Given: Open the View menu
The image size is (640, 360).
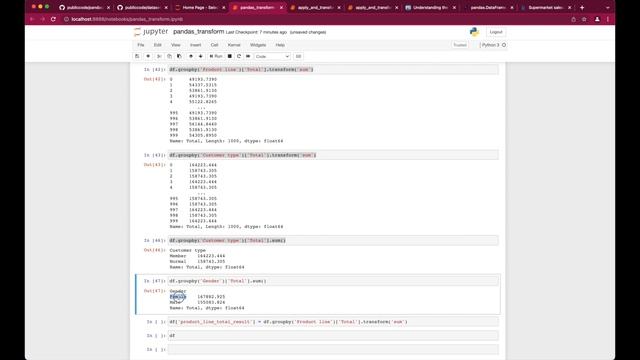Looking at the screenshot, I should pos(176,45).
